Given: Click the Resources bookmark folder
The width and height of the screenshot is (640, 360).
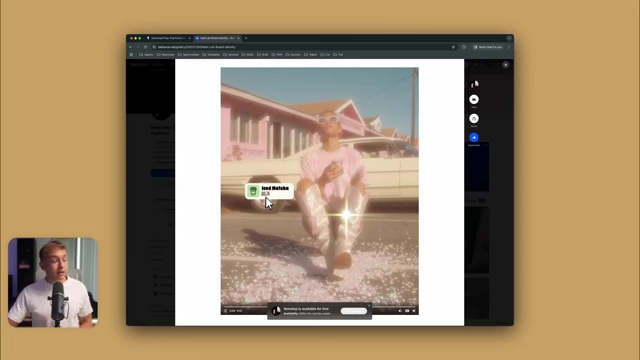Looking at the screenshot, I should click(x=166, y=54).
